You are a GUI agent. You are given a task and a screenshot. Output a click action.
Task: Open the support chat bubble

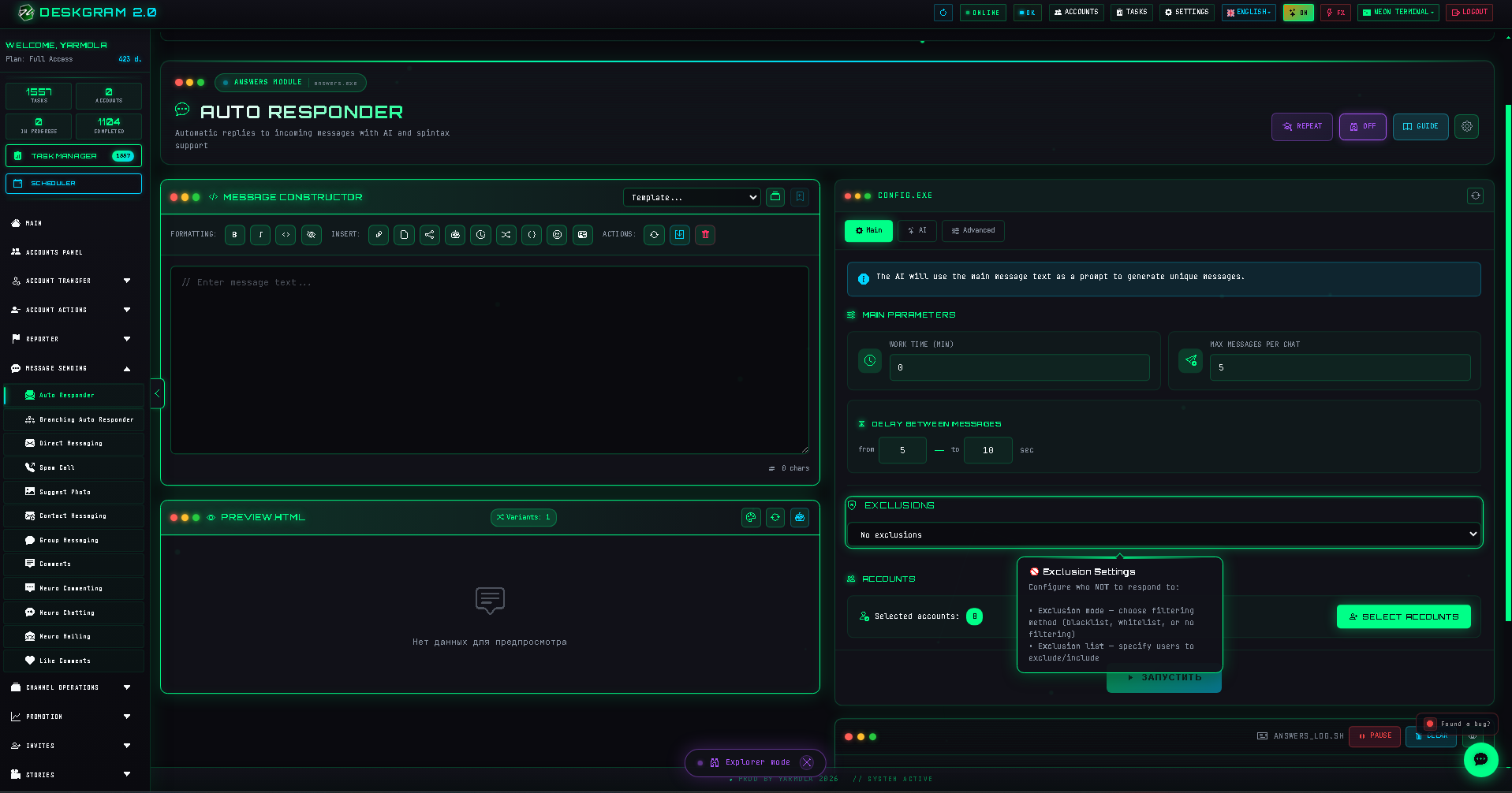click(1480, 760)
